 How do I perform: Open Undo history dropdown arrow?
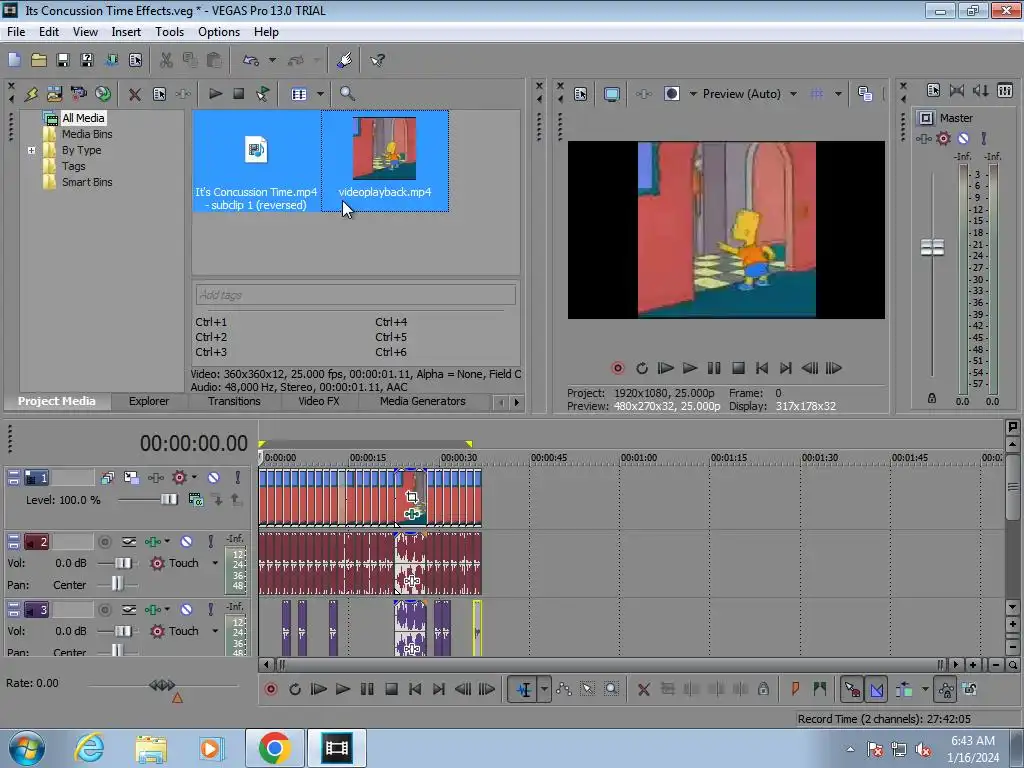[272, 60]
